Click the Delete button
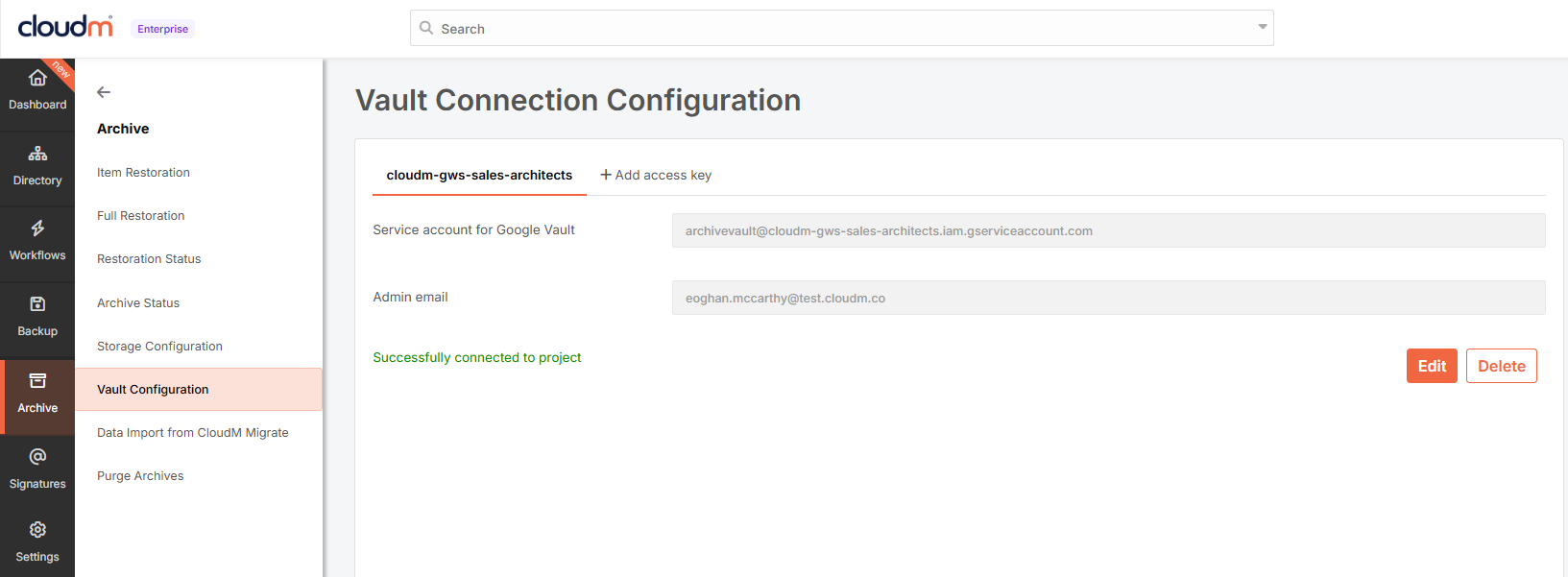 pos(1502,366)
